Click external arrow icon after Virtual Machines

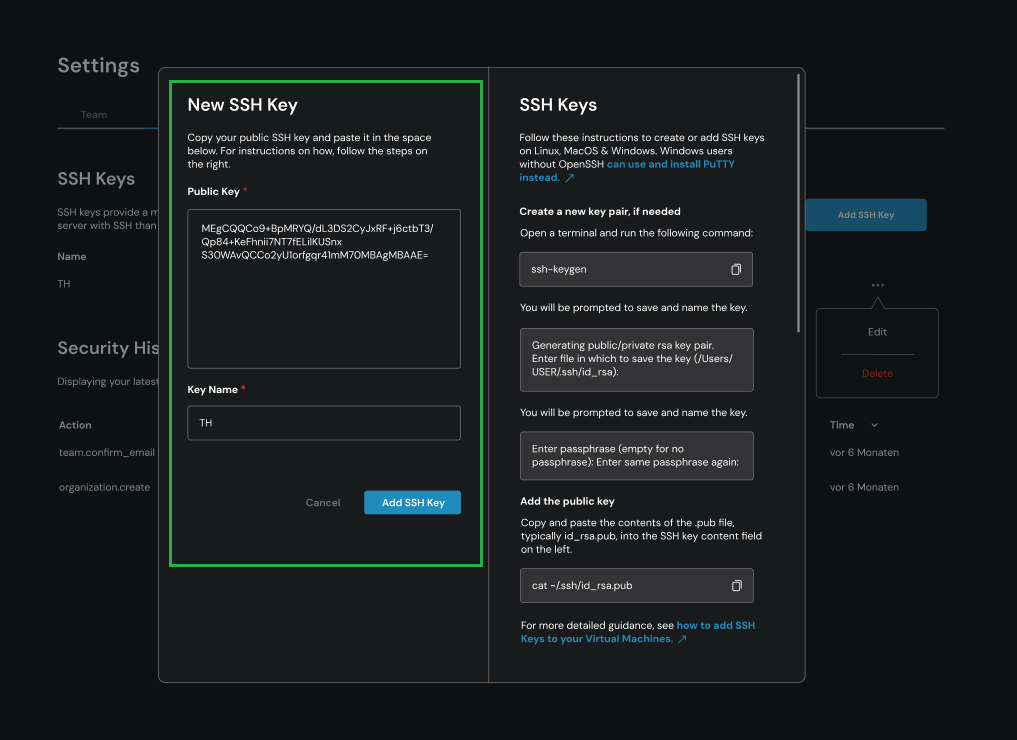click(x=682, y=639)
